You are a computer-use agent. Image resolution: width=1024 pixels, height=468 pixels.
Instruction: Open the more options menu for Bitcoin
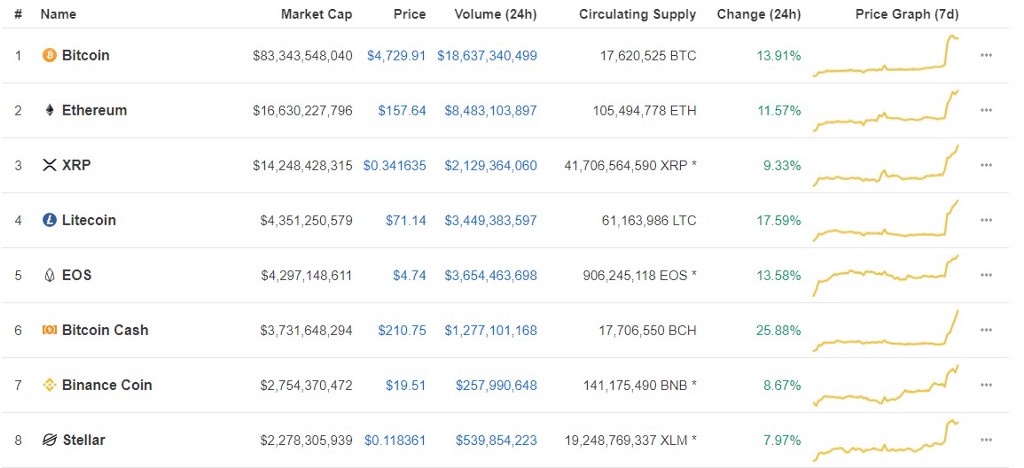pyautogui.click(x=986, y=55)
